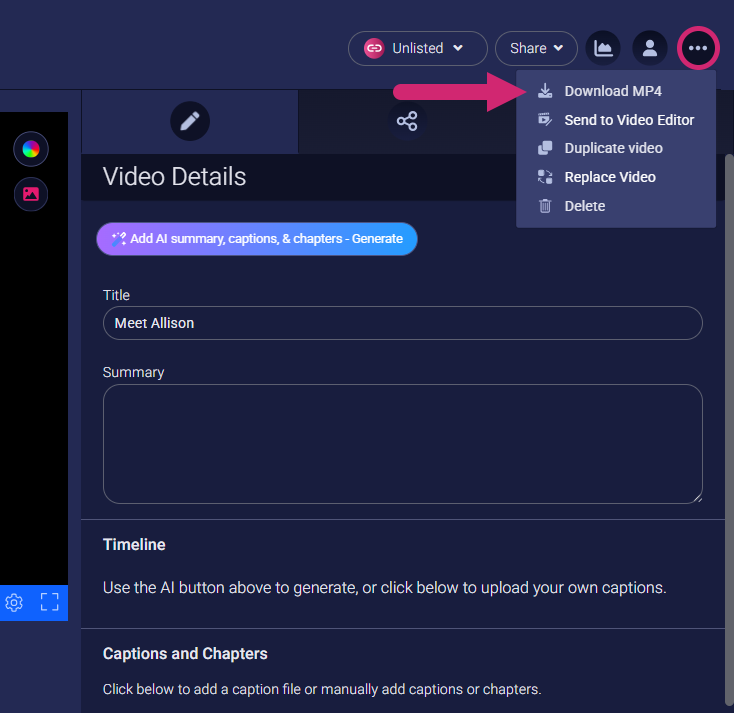Click the replace swap icon

click(545, 177)
